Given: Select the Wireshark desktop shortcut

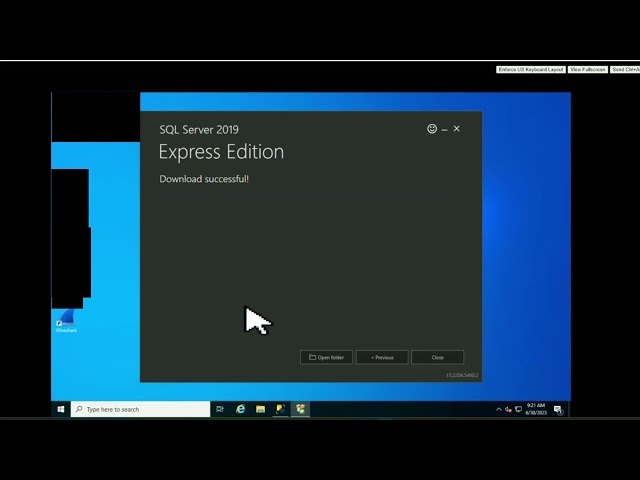Looking at the screenshot, I should pyautogui.click(x=66, y=321).
